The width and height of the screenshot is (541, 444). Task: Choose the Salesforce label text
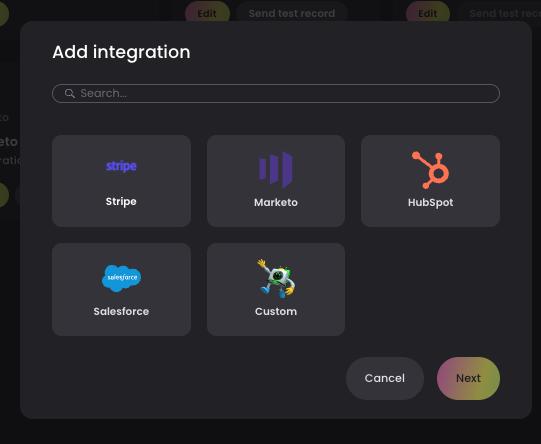(121, 312)
